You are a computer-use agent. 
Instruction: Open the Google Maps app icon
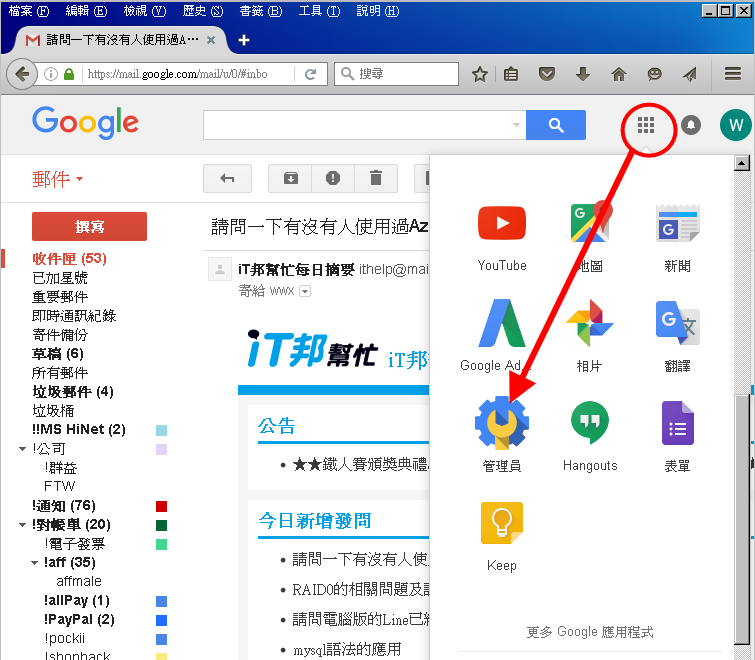click(x=590, y=223)
